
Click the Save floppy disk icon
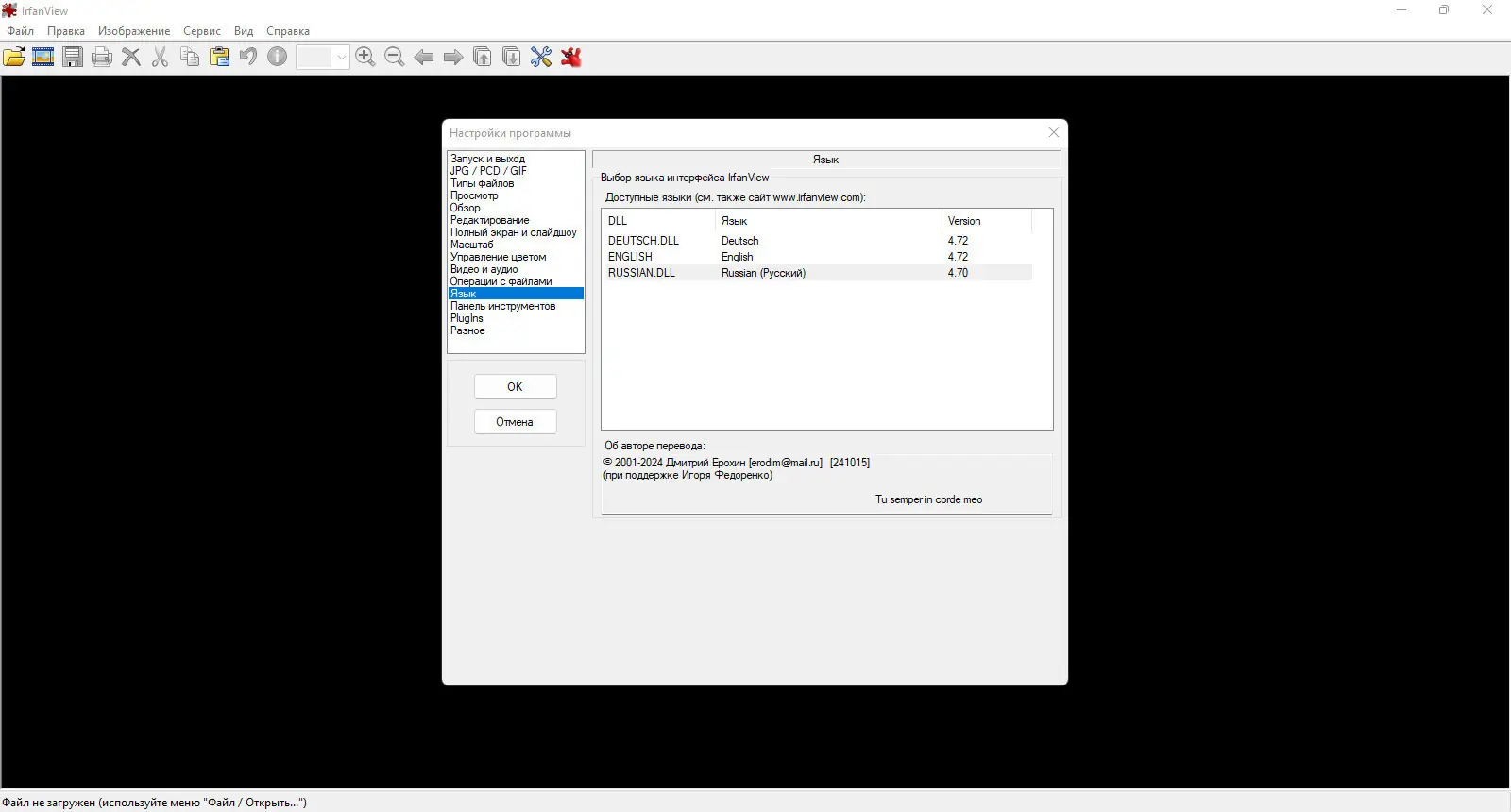point(73,57)
